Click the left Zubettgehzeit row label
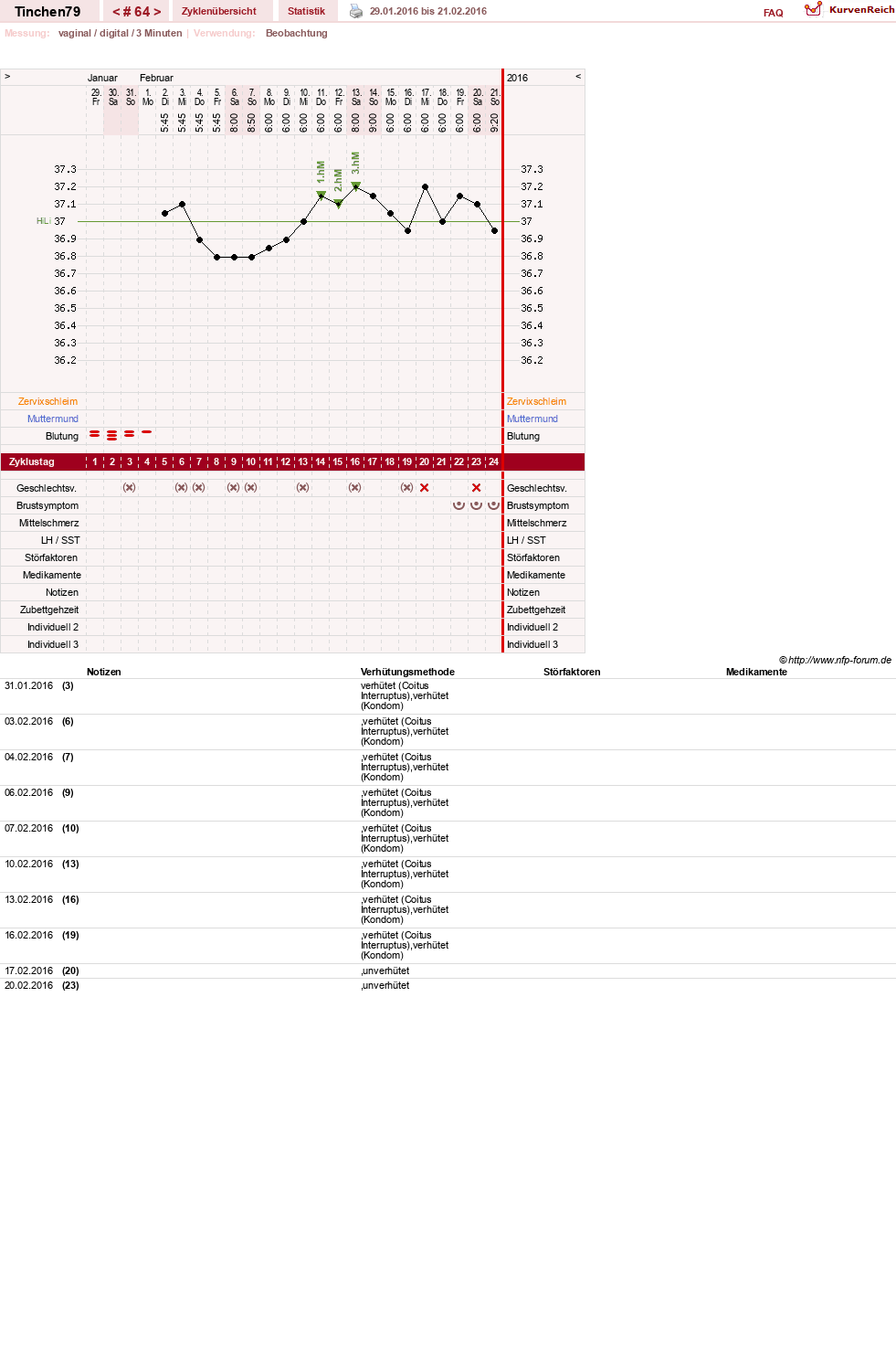 49,610
